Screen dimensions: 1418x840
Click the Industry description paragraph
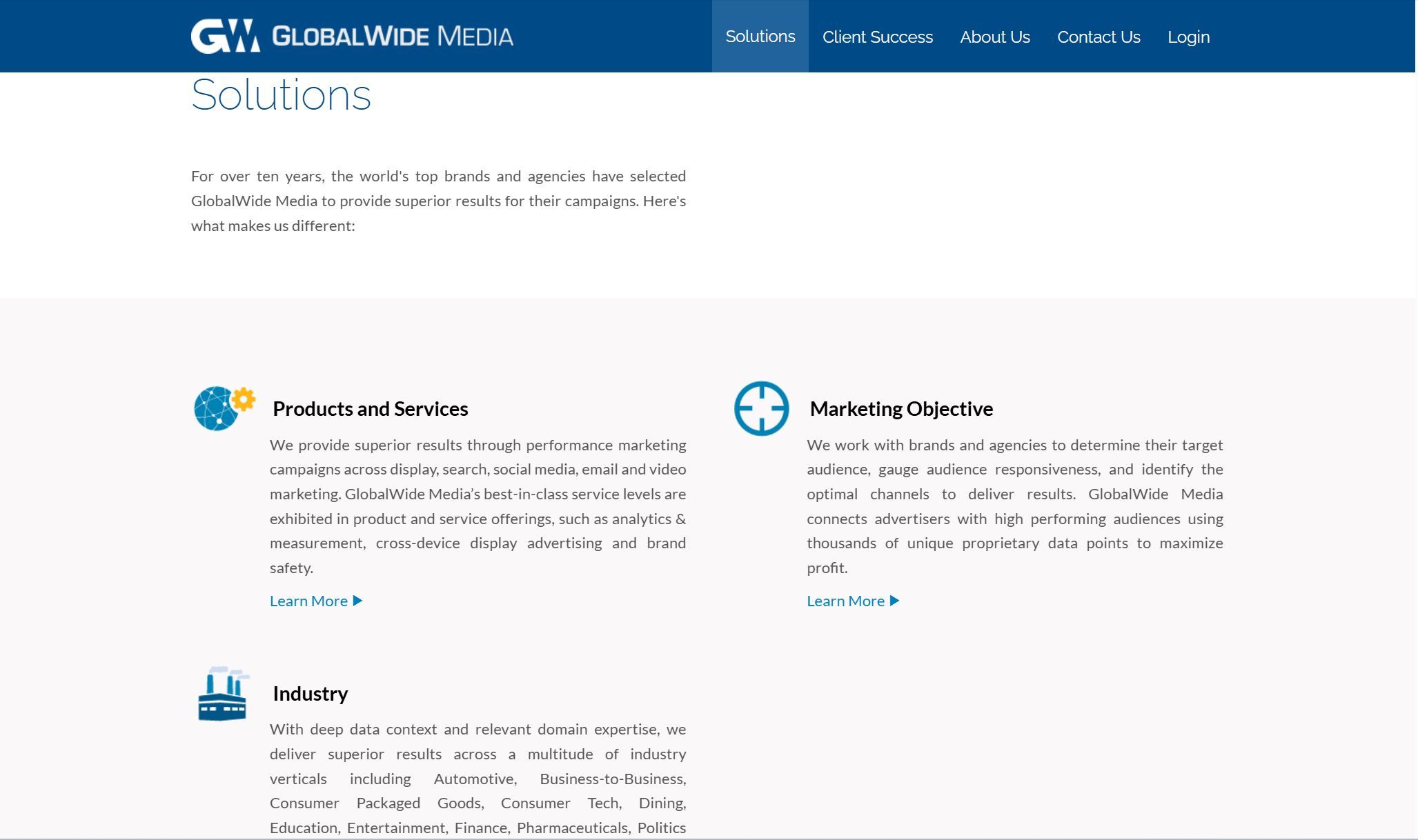pyautogui.click(x=477, y=779)
